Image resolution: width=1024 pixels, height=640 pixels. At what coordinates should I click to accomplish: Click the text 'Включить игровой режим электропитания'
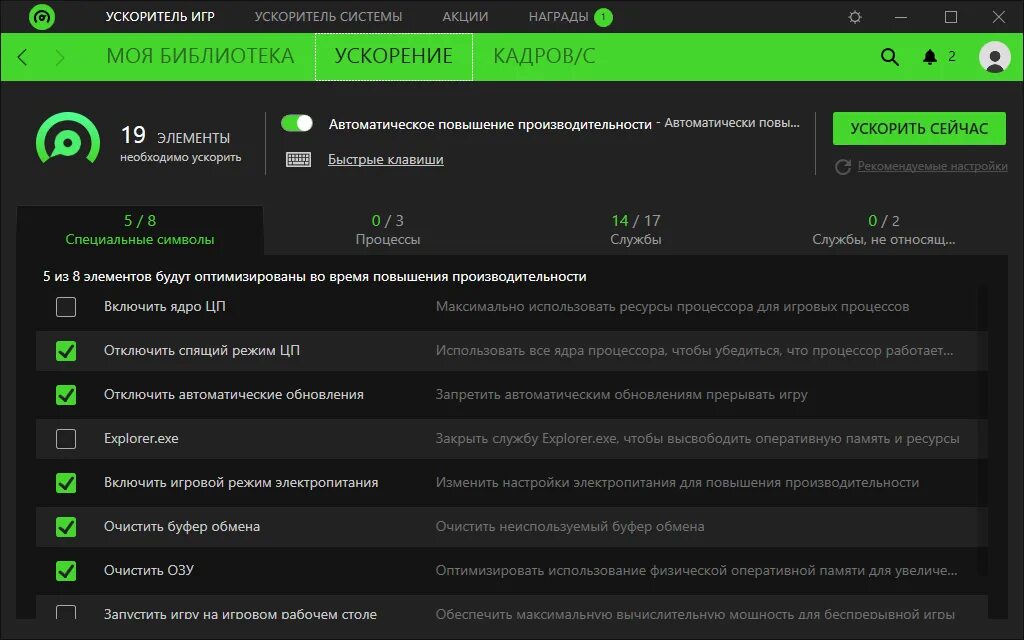click(241, 483)
